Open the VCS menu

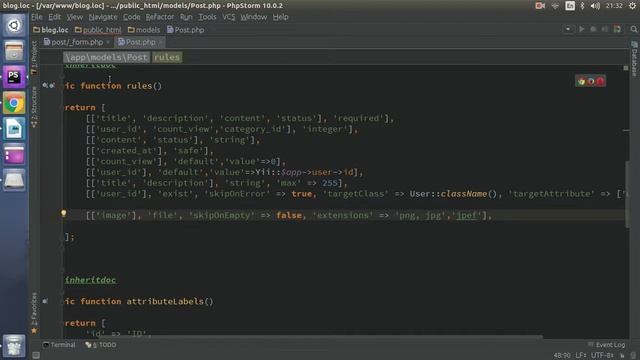[x=229, y=17]
